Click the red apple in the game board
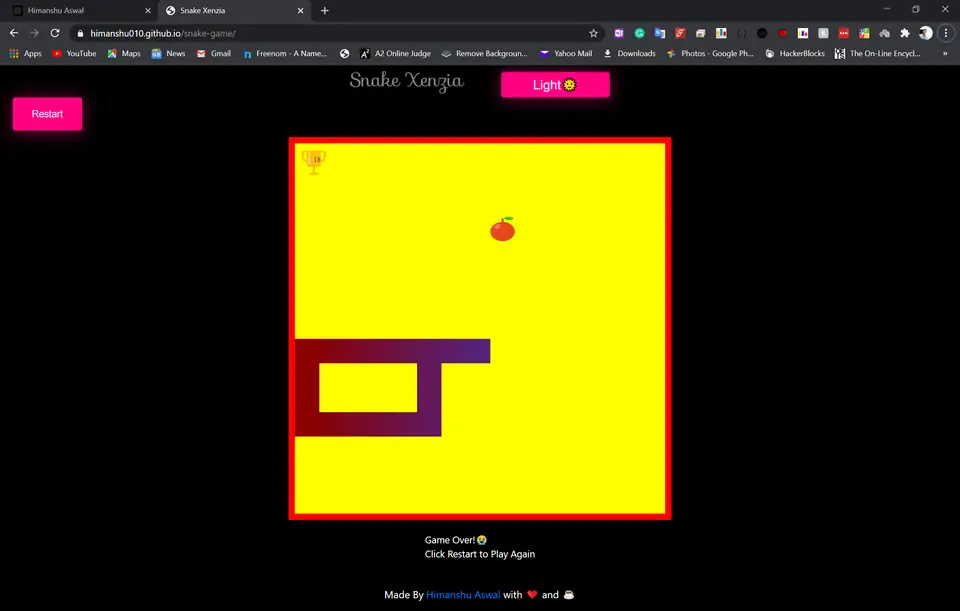960x611 pixels. click(x=503, y=229)
